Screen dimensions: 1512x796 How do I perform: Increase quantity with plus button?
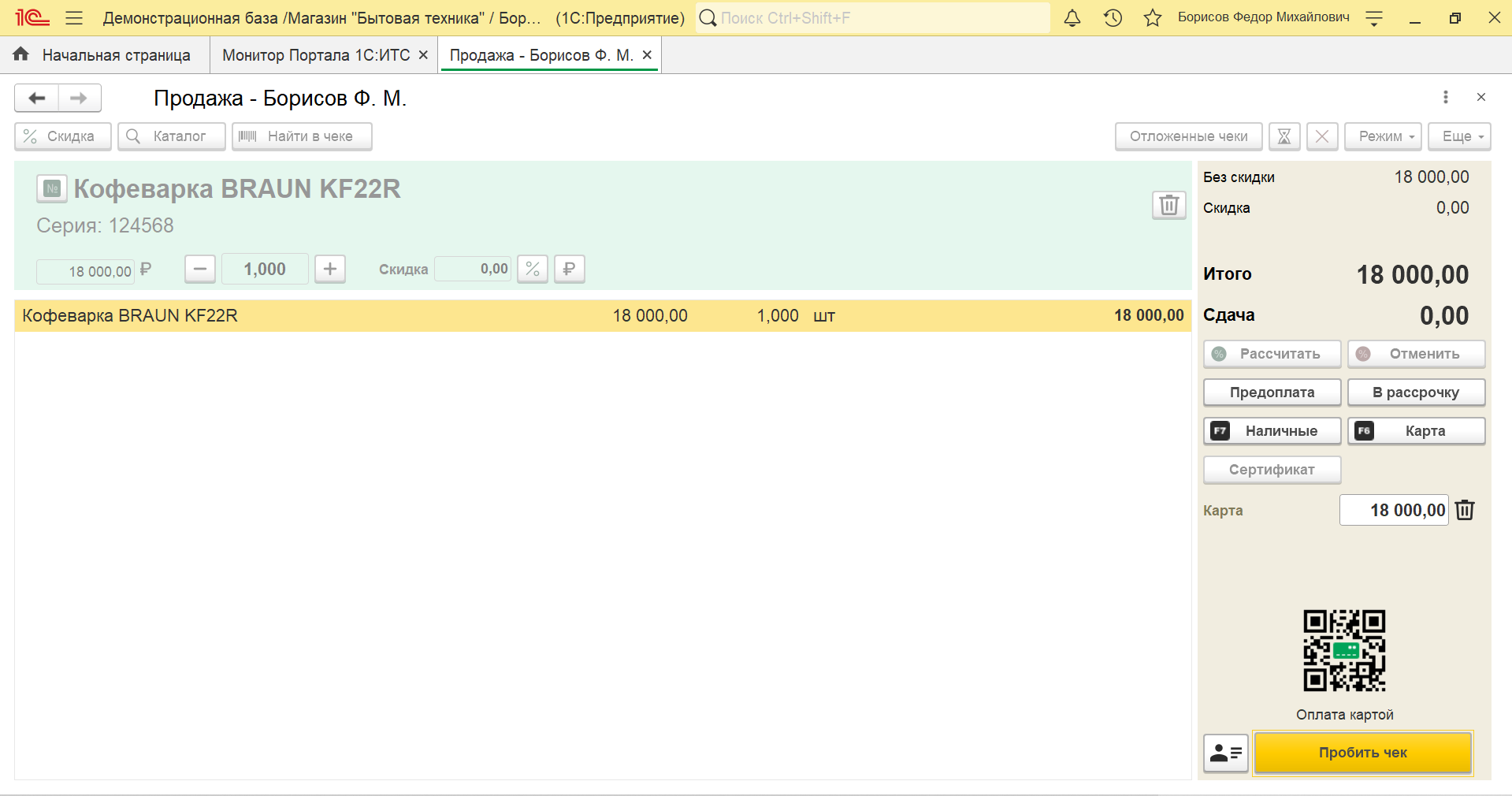330,269
